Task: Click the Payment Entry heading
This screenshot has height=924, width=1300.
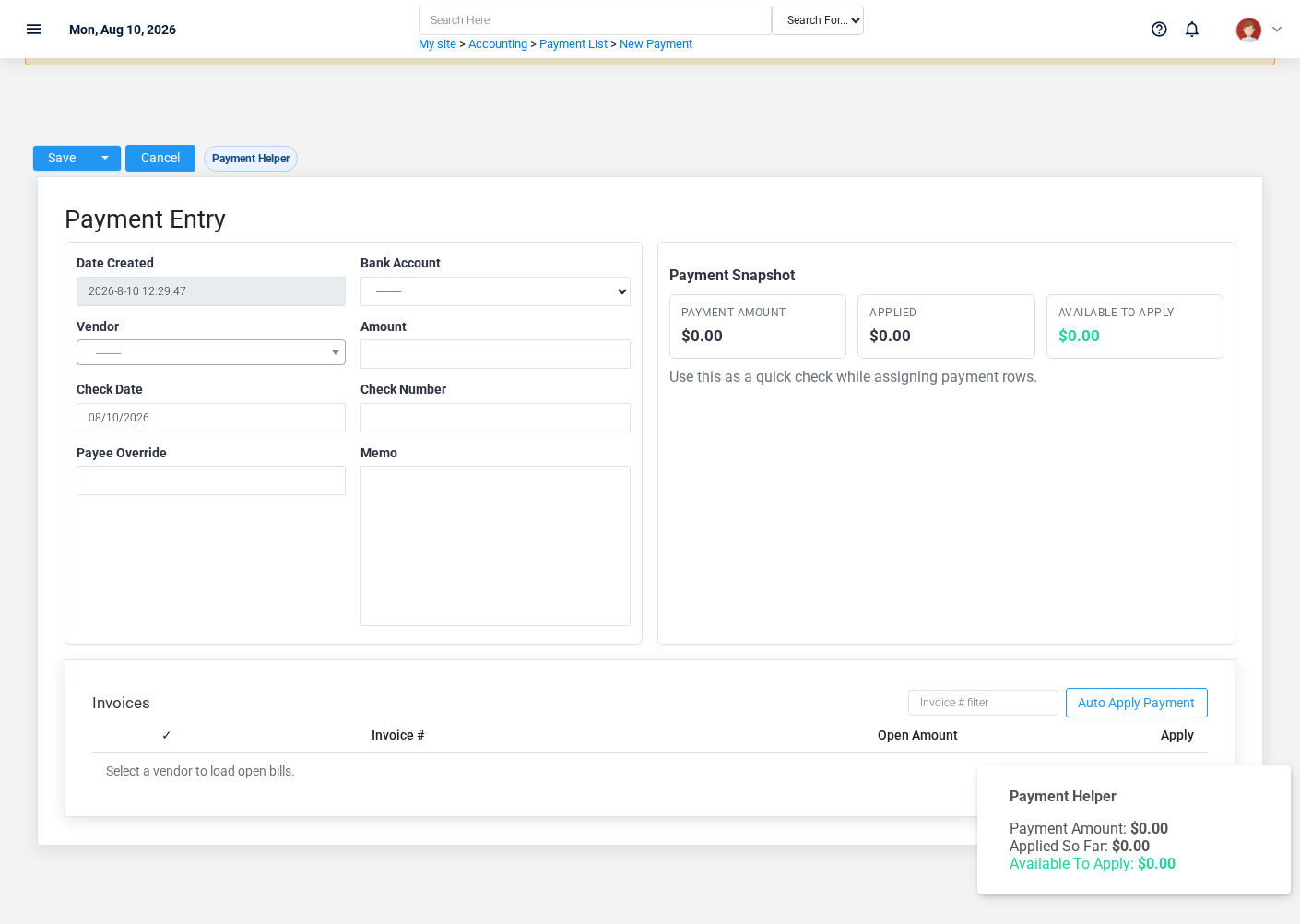Action: pyautogui.click(x=145, y=219)
